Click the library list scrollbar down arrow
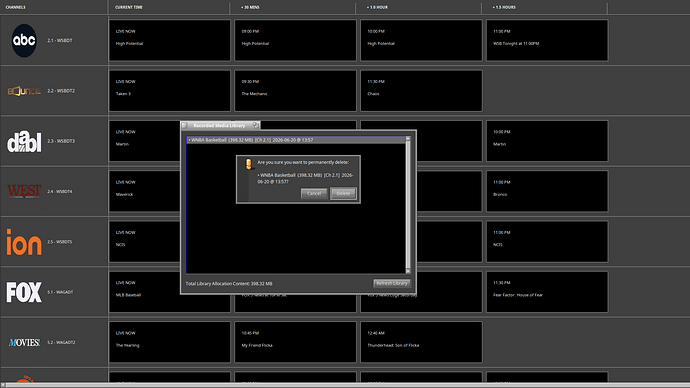 [x=408, y=271]
